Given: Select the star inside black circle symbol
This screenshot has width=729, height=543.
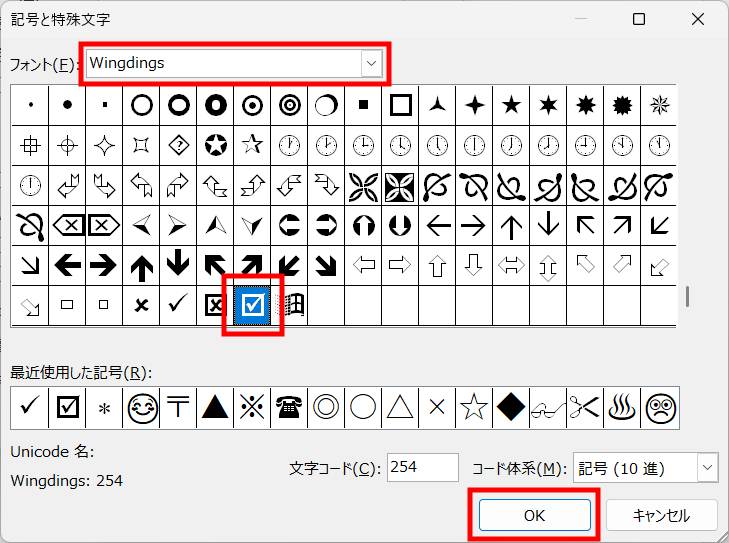Looking at the screenshot, I should coord(215,146).
